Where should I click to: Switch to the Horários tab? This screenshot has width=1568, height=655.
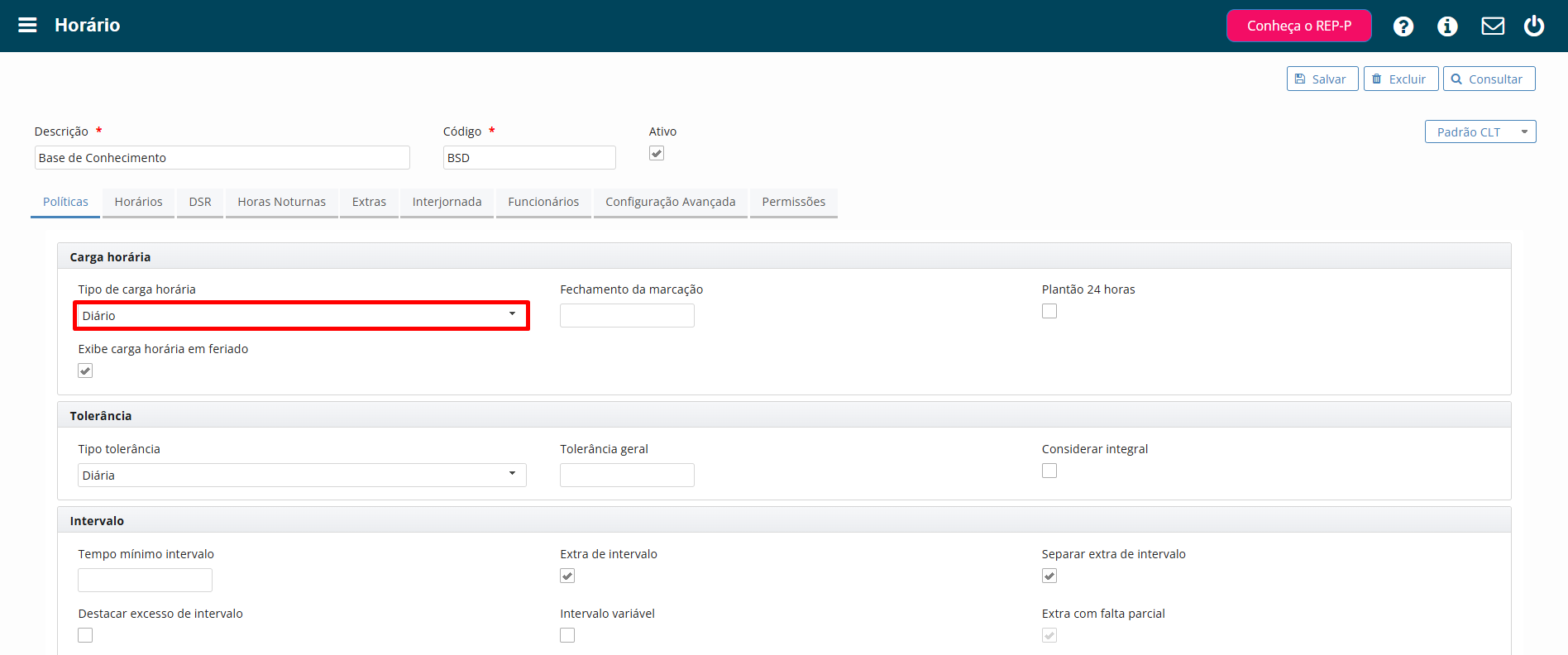(138, 202)
